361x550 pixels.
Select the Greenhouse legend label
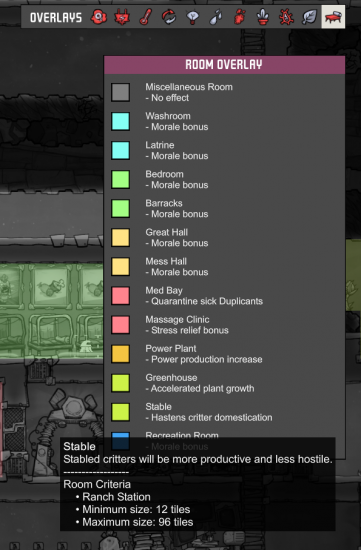pyautogui.click(x=171, y=378)
